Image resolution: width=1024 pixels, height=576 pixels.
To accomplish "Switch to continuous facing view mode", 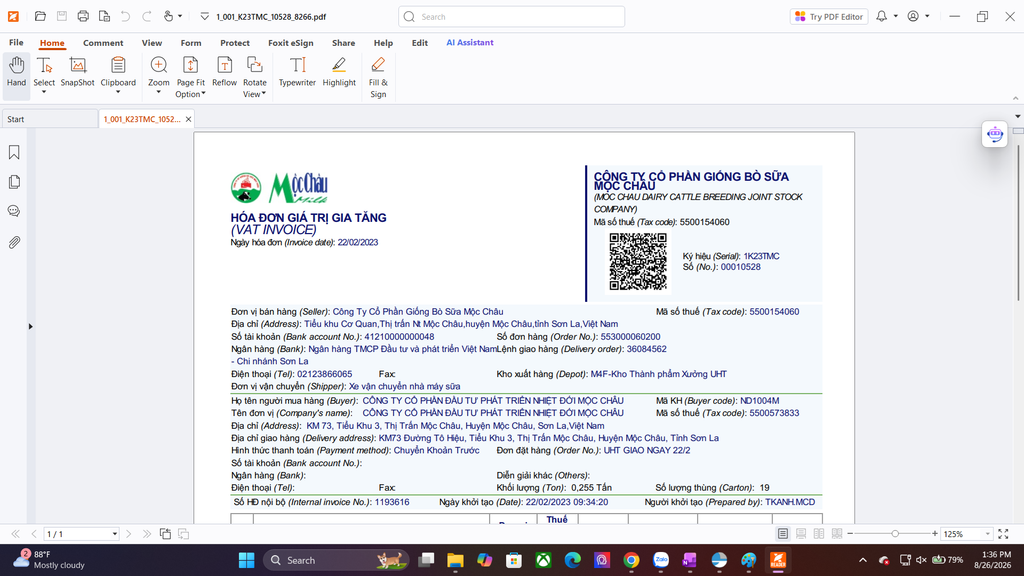I will (x=837, y=534).
